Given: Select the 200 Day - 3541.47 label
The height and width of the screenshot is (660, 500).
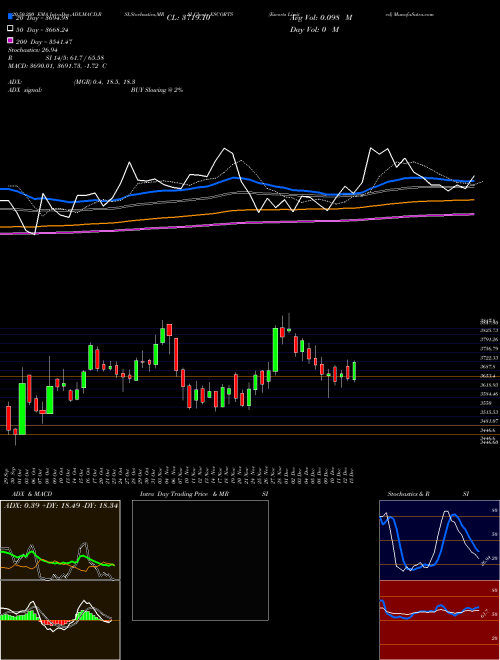Looking at the screenshot, I should 44,42.
